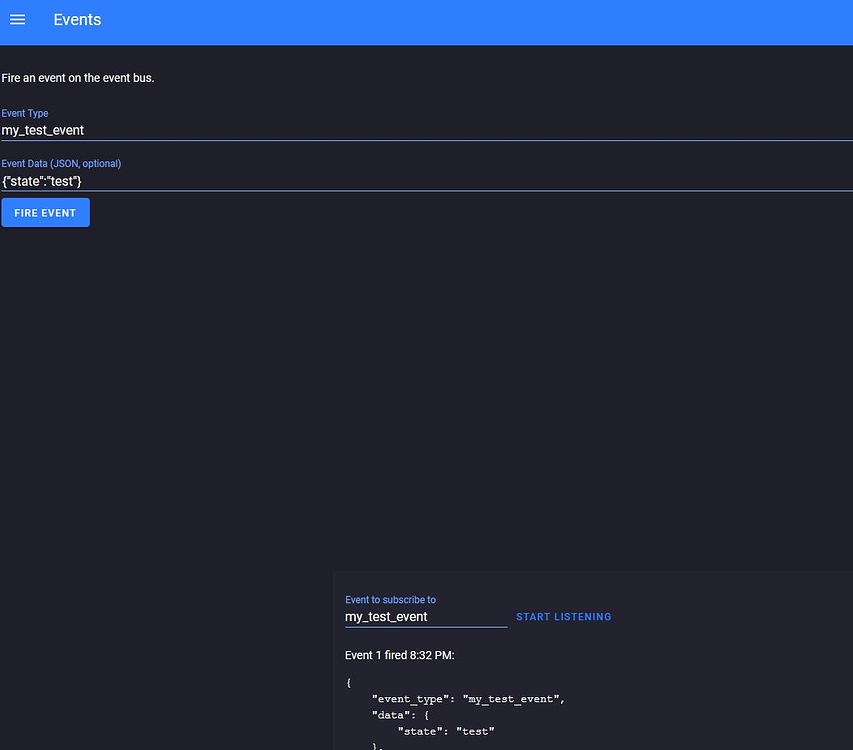Click the {"state":"test"} text in Event Data
The width and height of the screenshot is (853, 750).
43,181
